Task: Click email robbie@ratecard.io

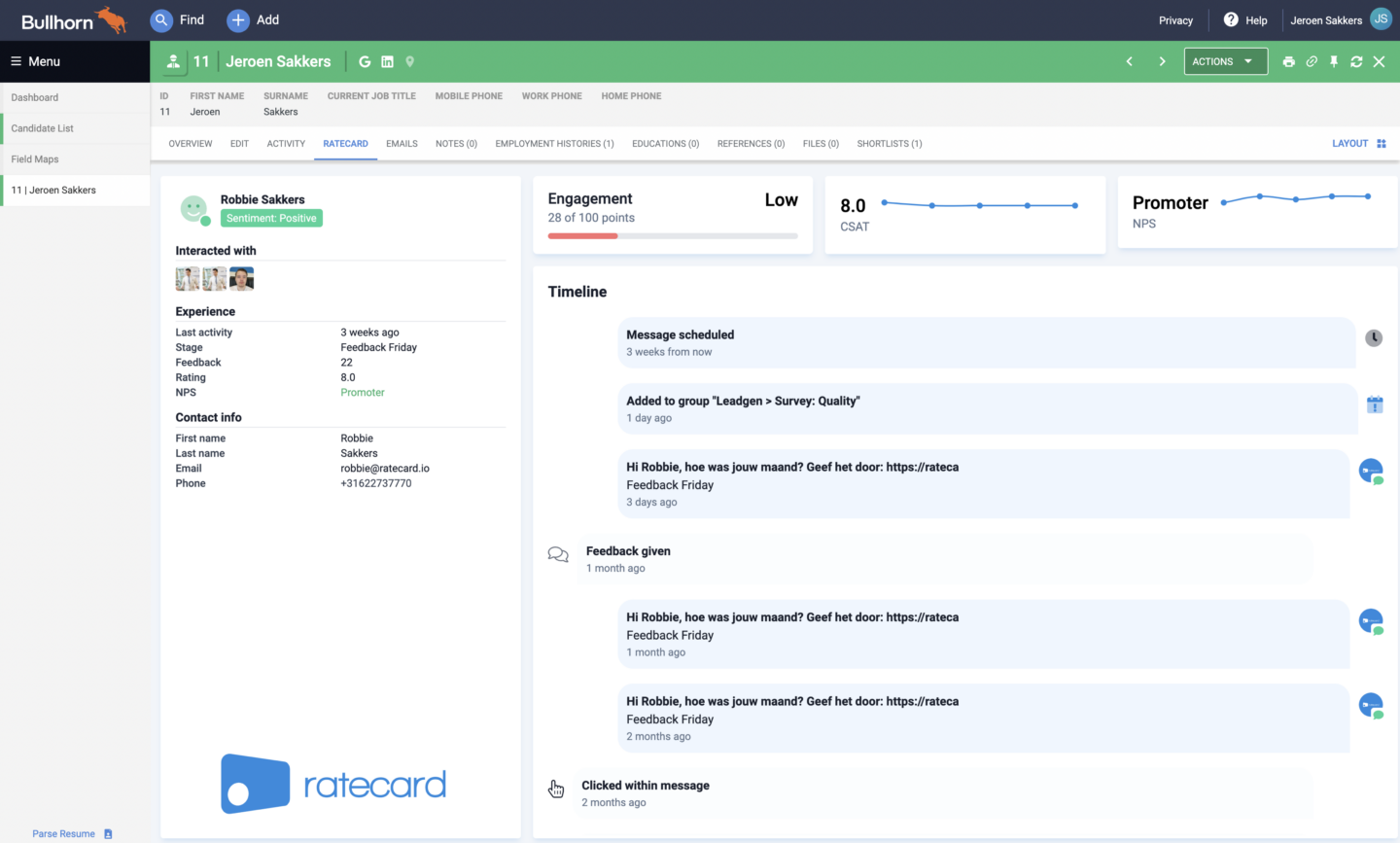Action: coord(385,469)
